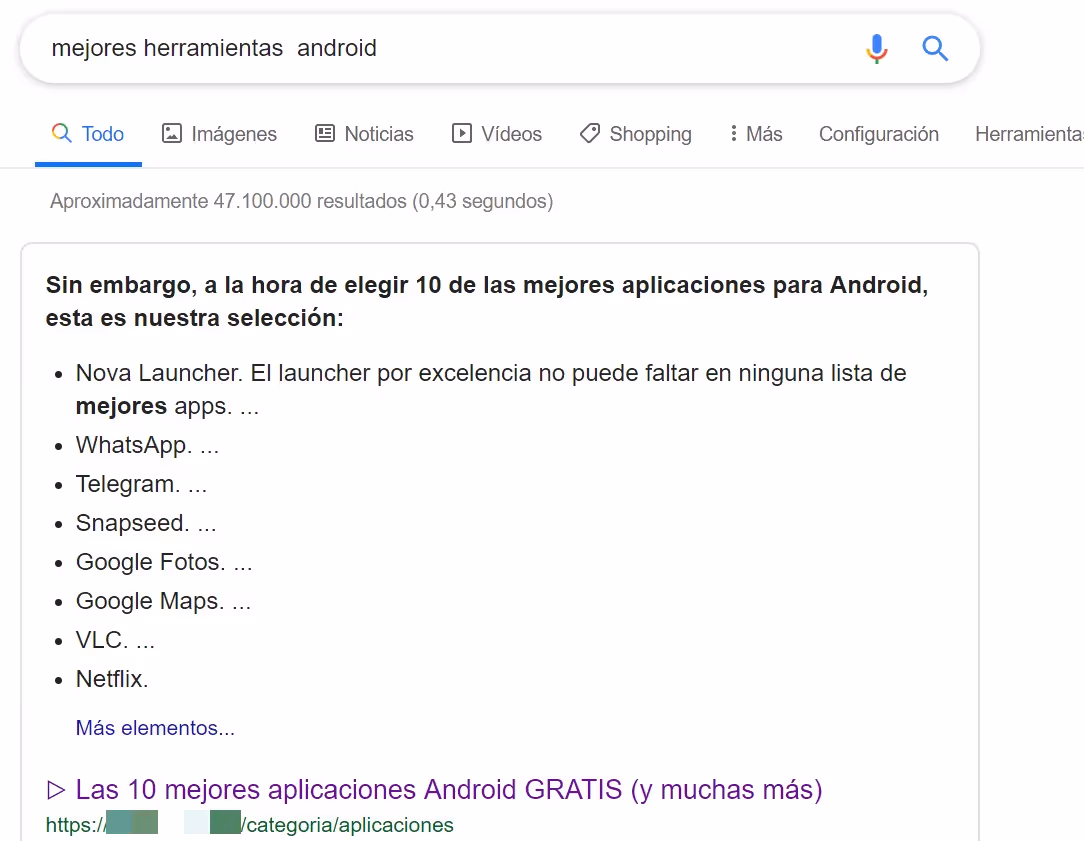Click the VLC list item
This screenshot has width=1084, height=841.
115,640
